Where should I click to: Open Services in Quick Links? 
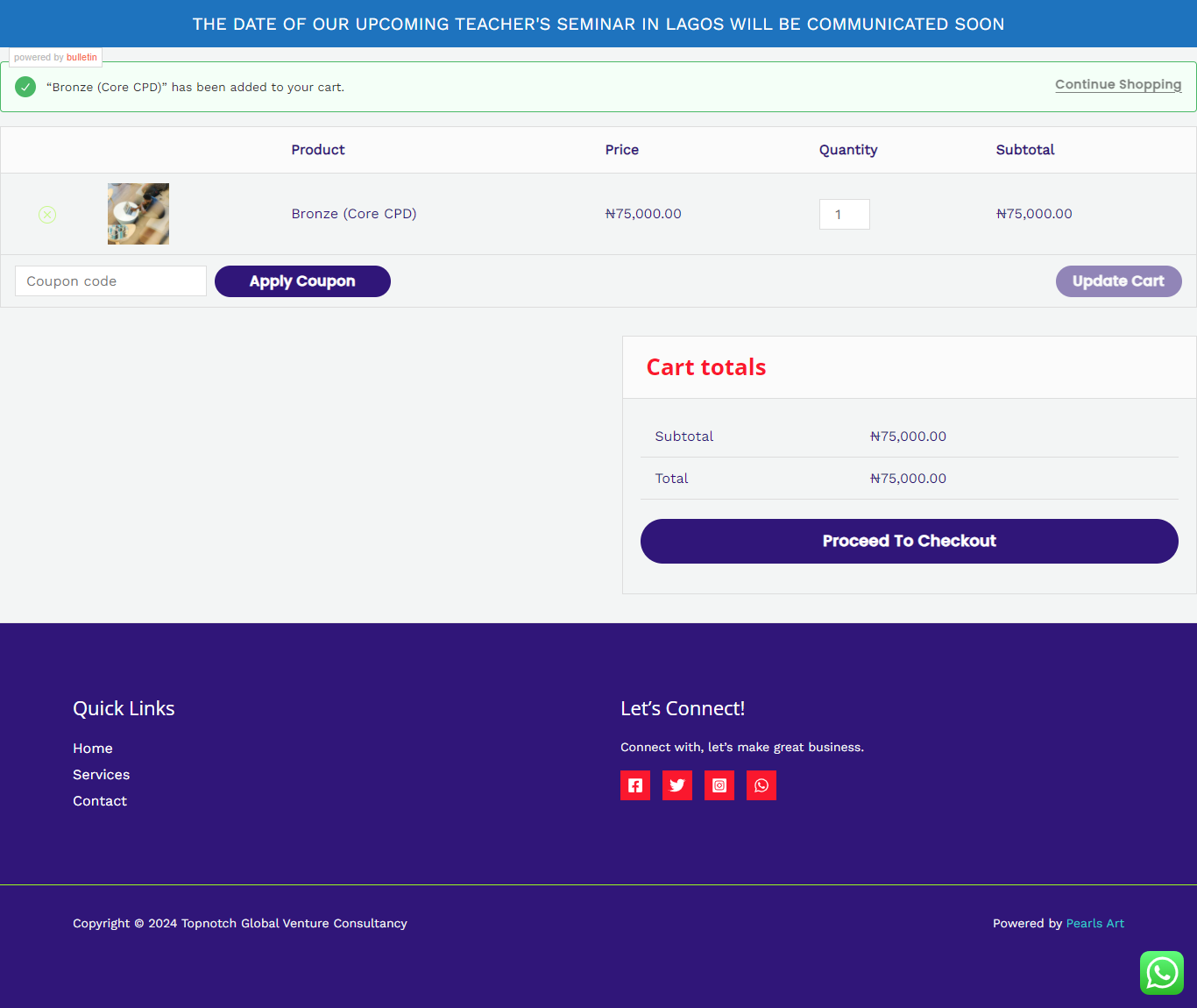pos(102,775)
